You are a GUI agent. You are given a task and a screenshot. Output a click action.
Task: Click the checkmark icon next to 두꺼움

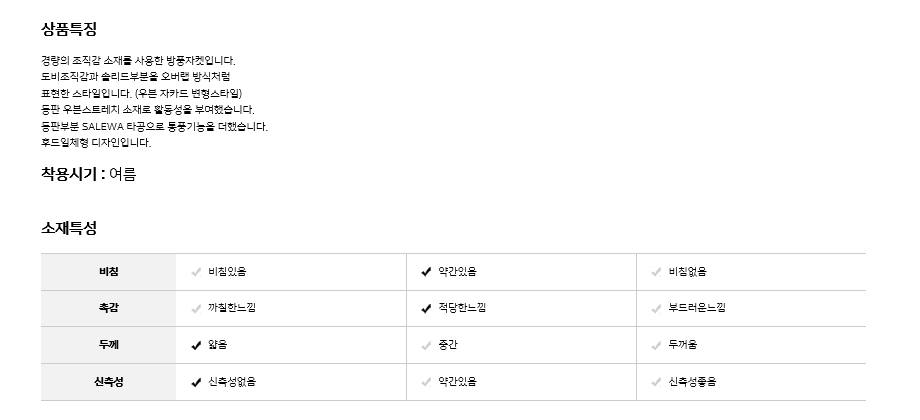click(657, 346)
